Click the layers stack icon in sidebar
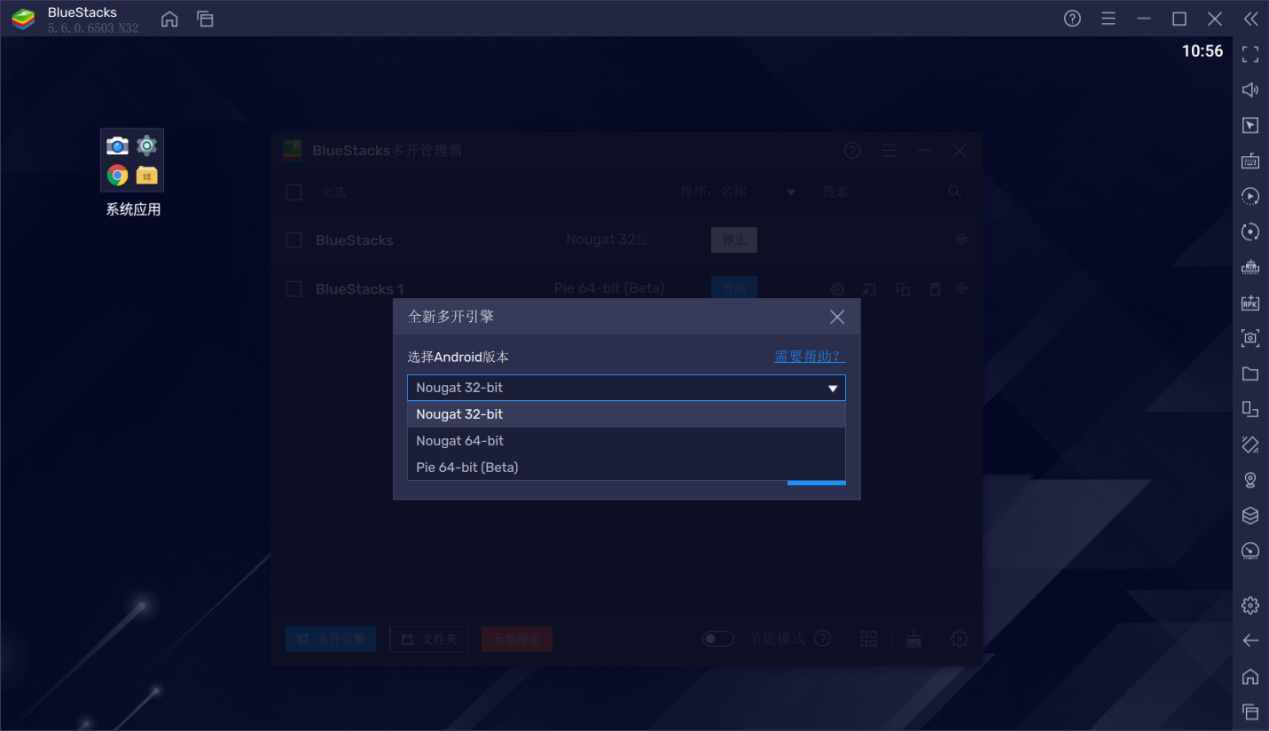 pos(1250,515)
